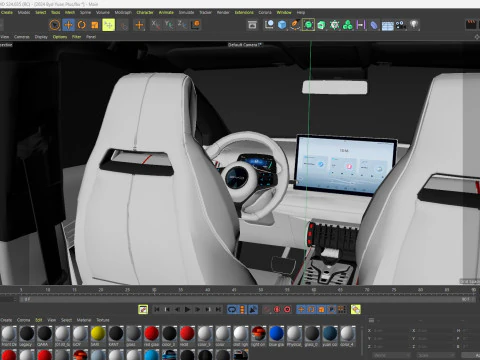The height and width of the screenshot is (360, 480).
Task: Activate the Move tool
Action: click(68, 25)
